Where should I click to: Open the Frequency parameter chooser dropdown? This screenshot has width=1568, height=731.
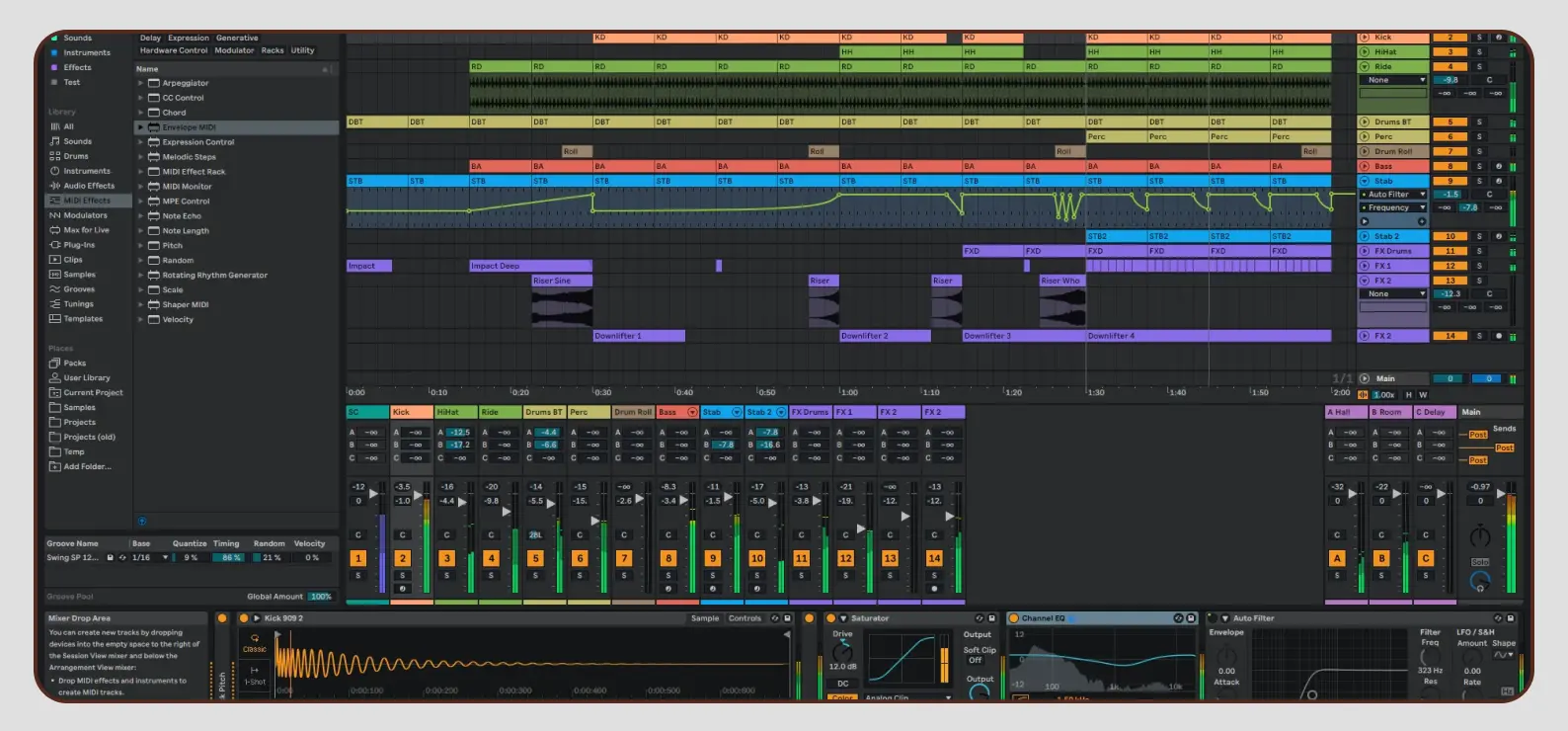[x=1393, y=207]
